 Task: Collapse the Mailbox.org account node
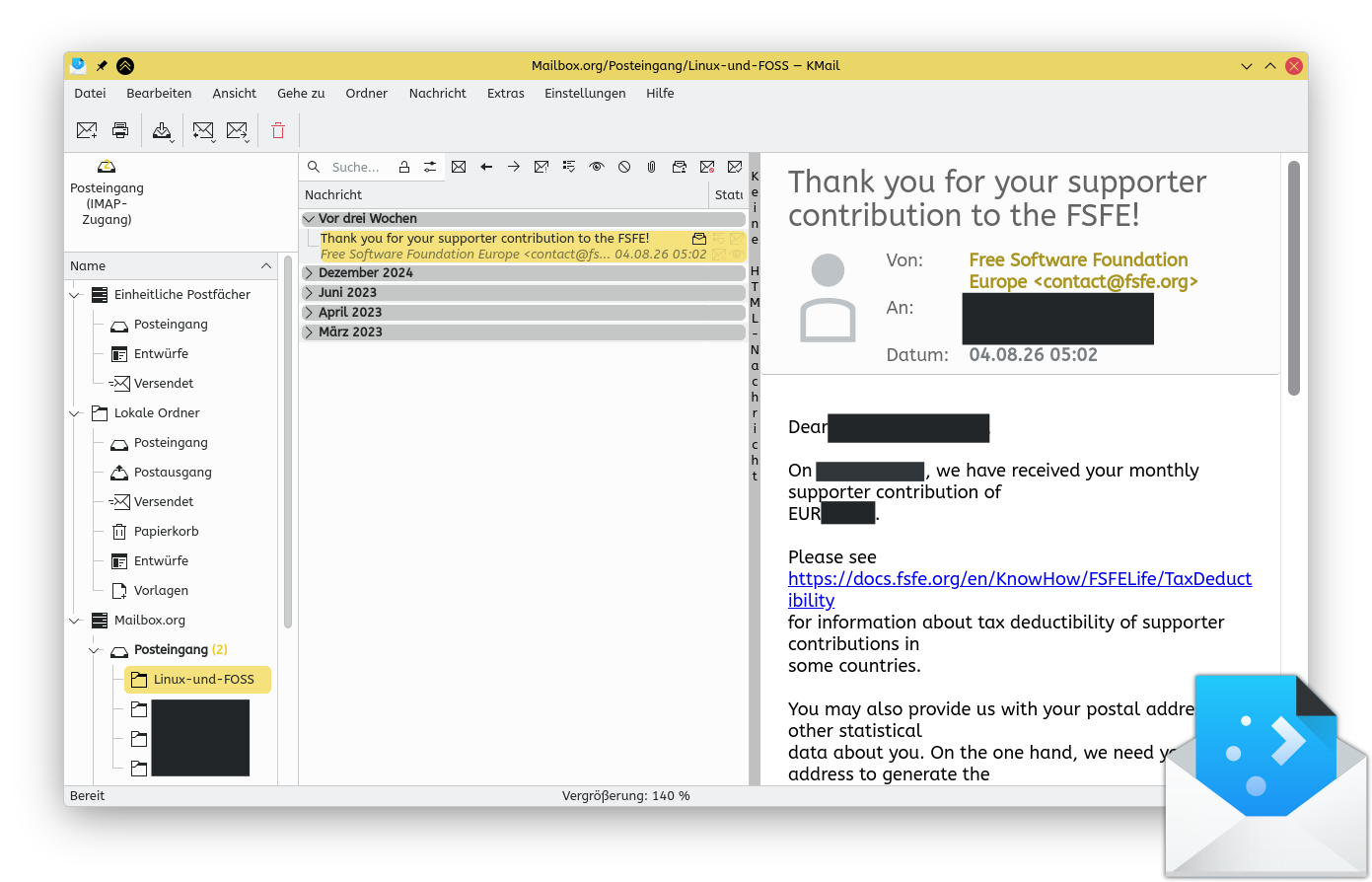coord(75,621)
